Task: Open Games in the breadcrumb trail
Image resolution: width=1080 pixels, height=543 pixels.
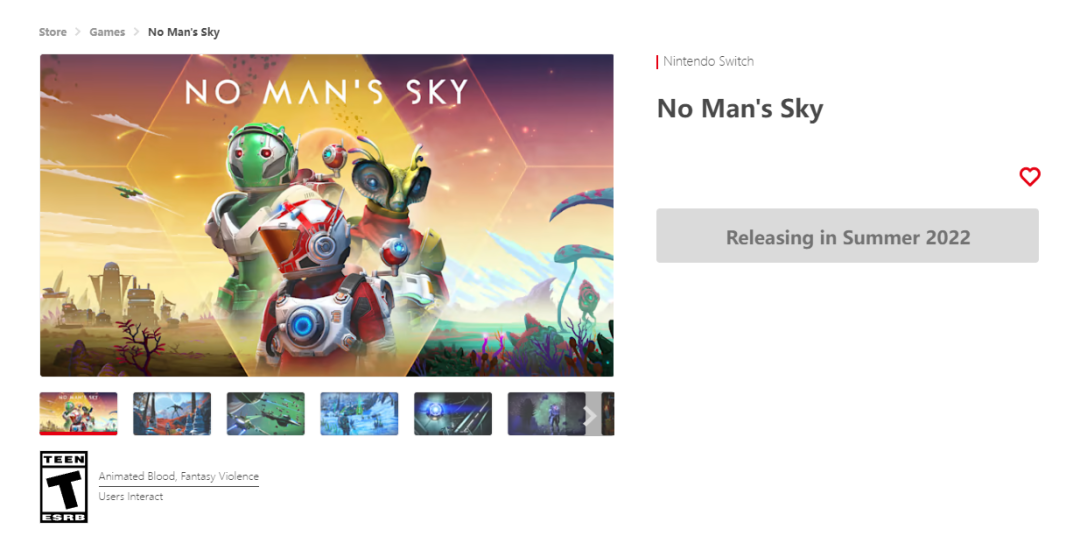Action: pos(107,32)
